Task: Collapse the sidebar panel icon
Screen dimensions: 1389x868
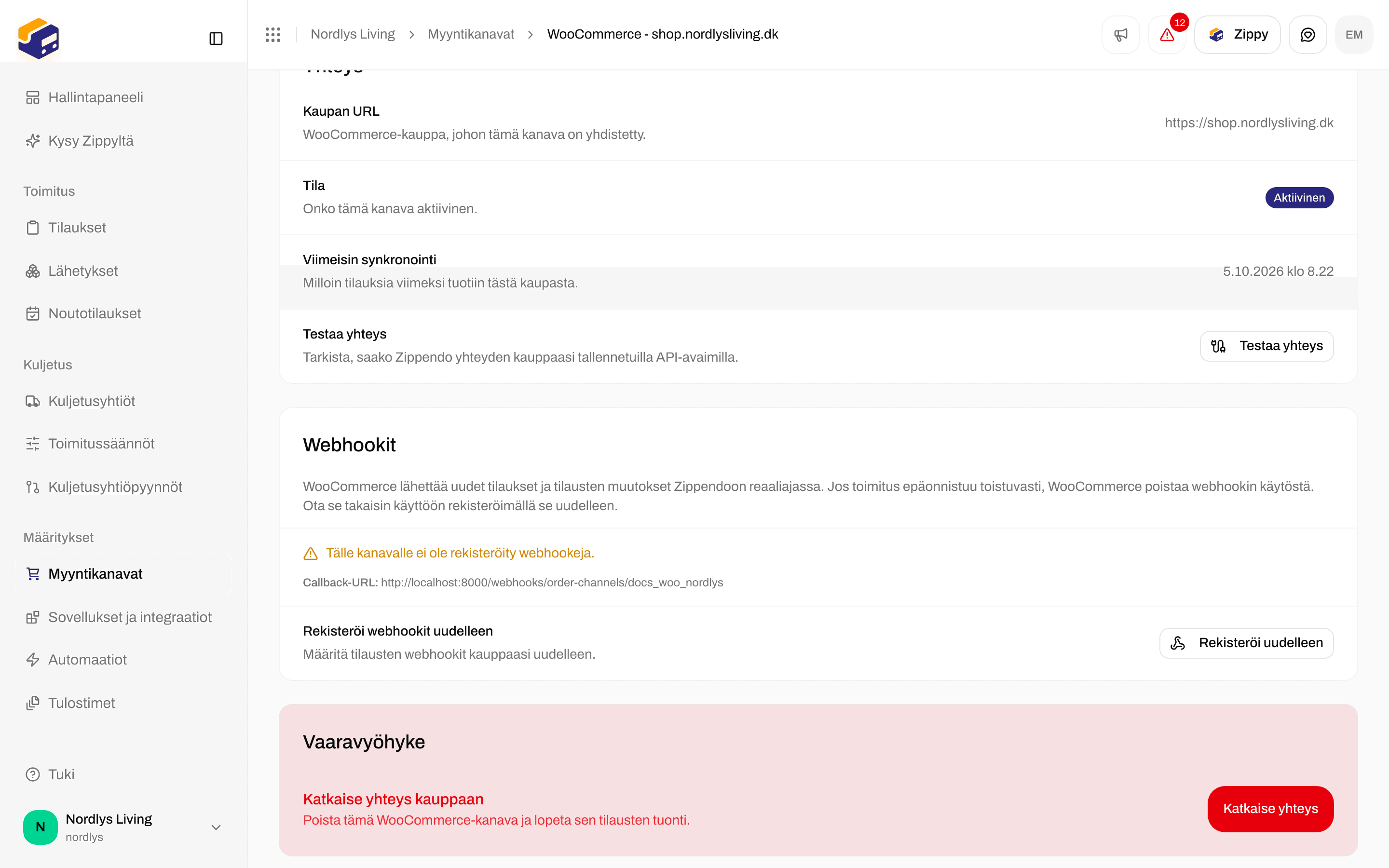Action: [x=216, y=39]
